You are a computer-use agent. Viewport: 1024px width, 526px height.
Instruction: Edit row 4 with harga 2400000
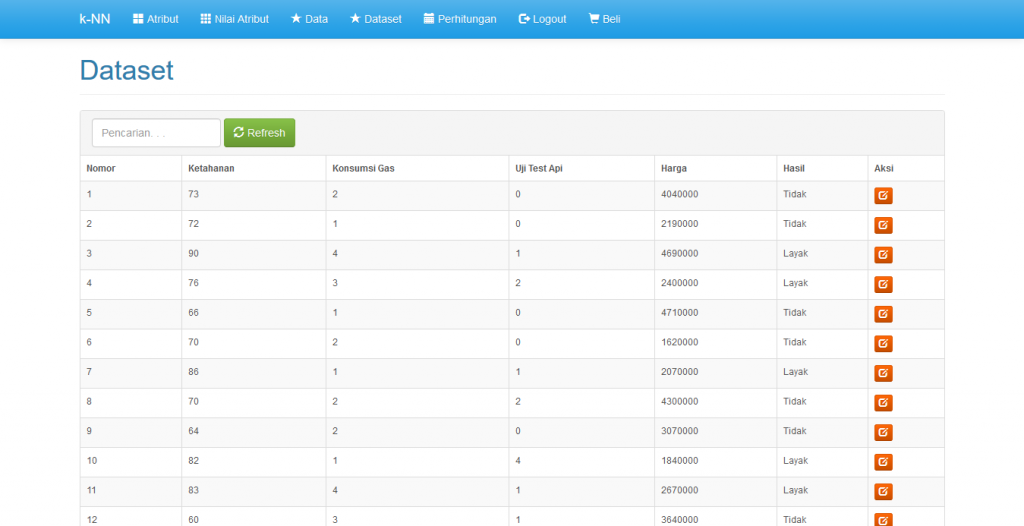pyautogui.click(x=883, y=284)
